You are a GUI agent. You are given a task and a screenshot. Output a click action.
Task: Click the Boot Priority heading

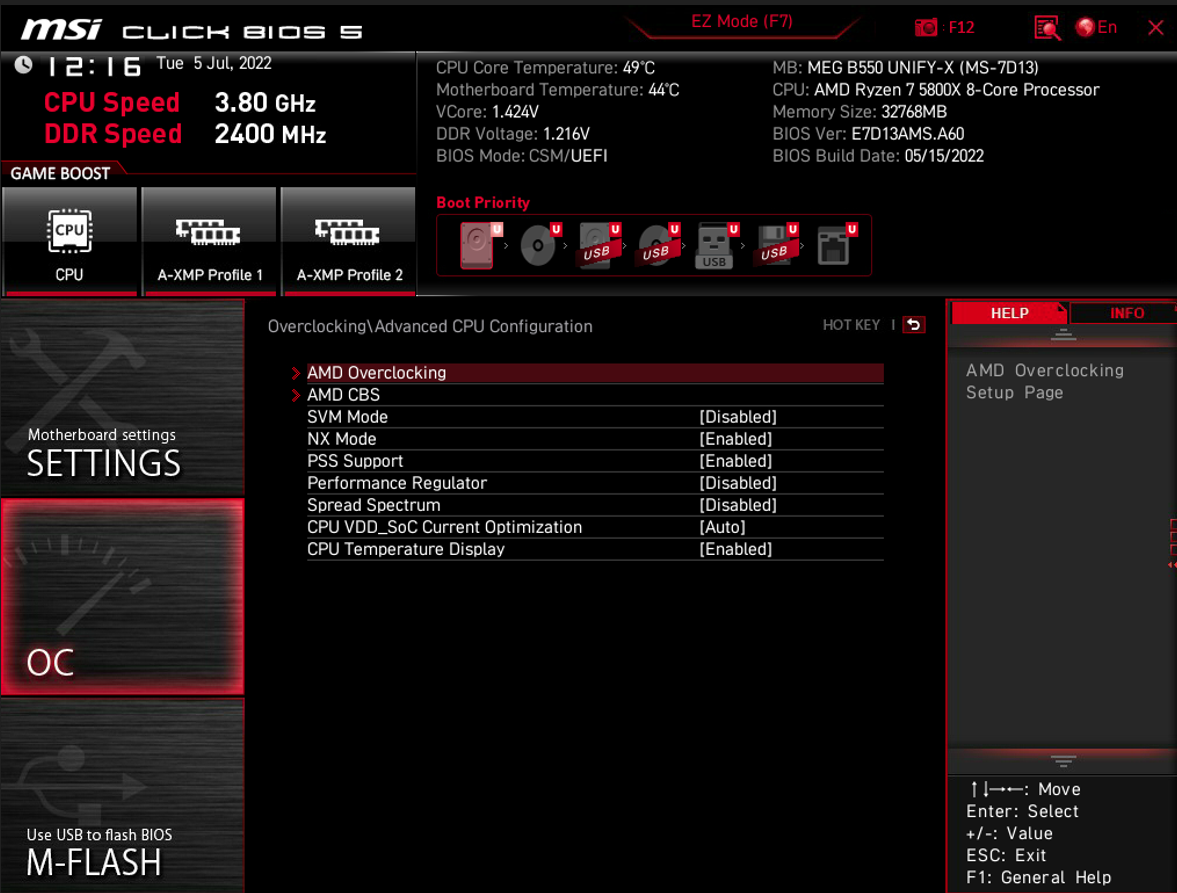tap(483, 203)
